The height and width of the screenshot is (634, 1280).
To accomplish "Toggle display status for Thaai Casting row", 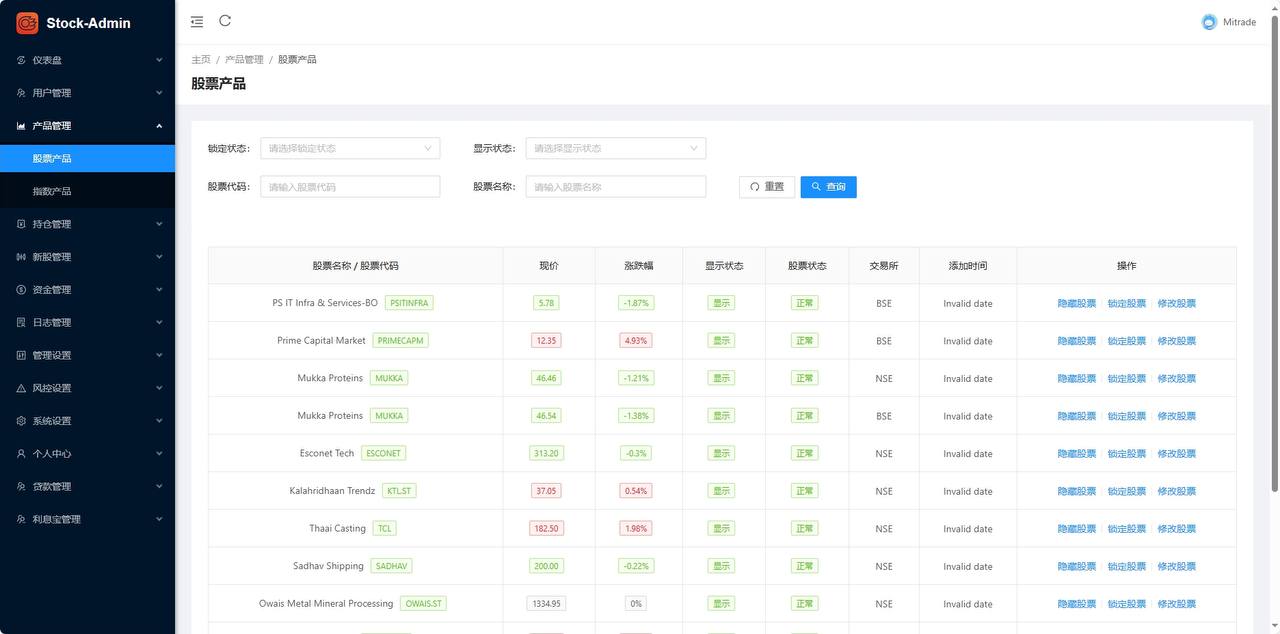I will point(719,528).
